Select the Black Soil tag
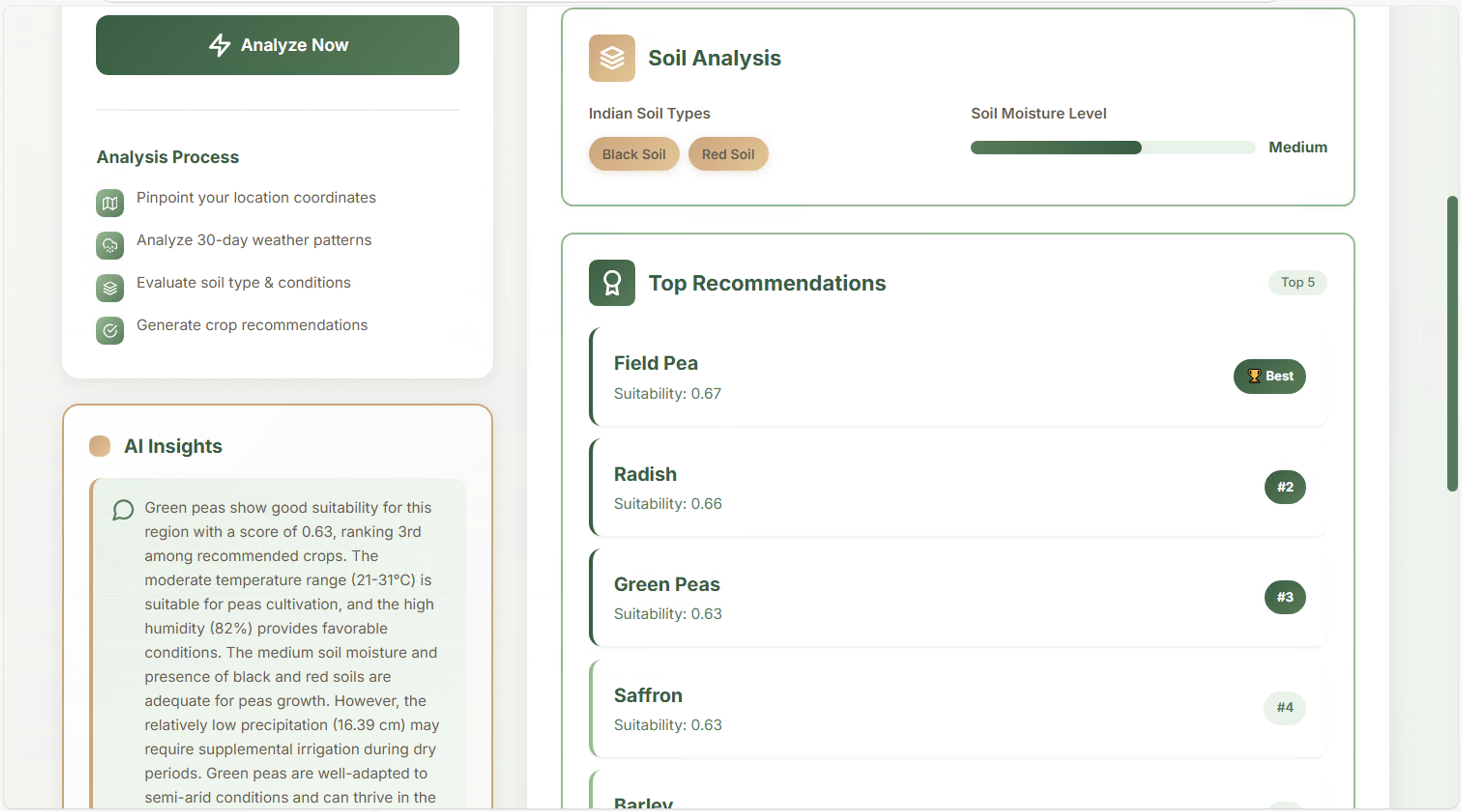Image resolution: width=1462 pixels, height=812 pixels. (x=633, y=154)
